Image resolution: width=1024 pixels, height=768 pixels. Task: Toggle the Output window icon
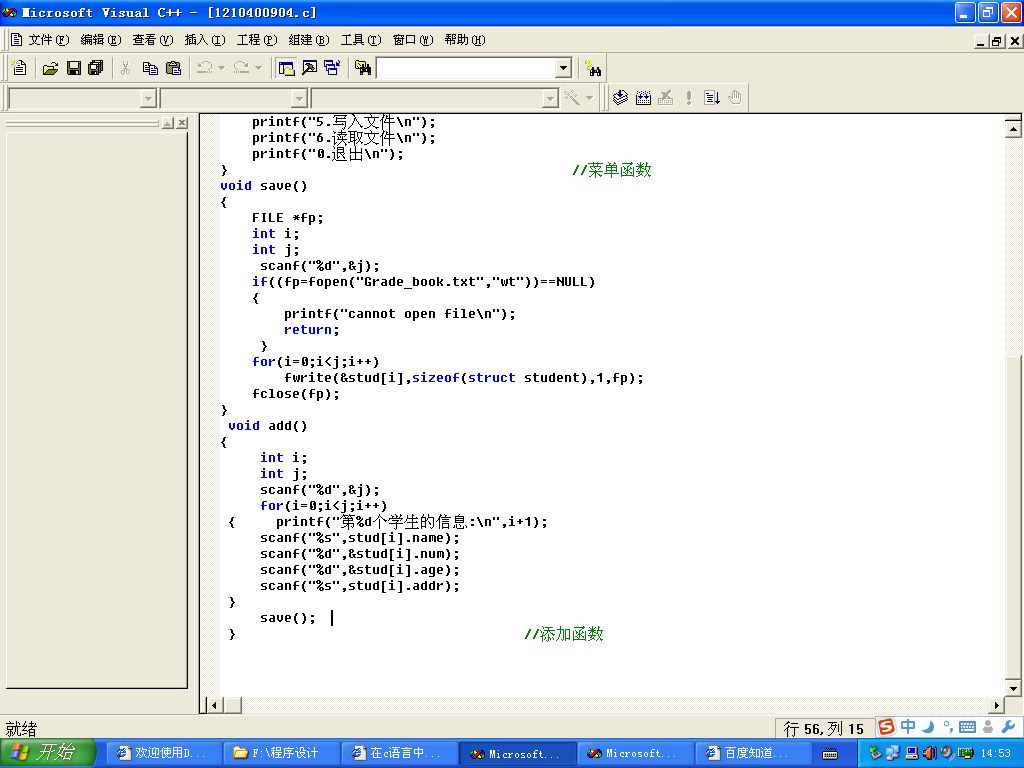coord(310,68)
